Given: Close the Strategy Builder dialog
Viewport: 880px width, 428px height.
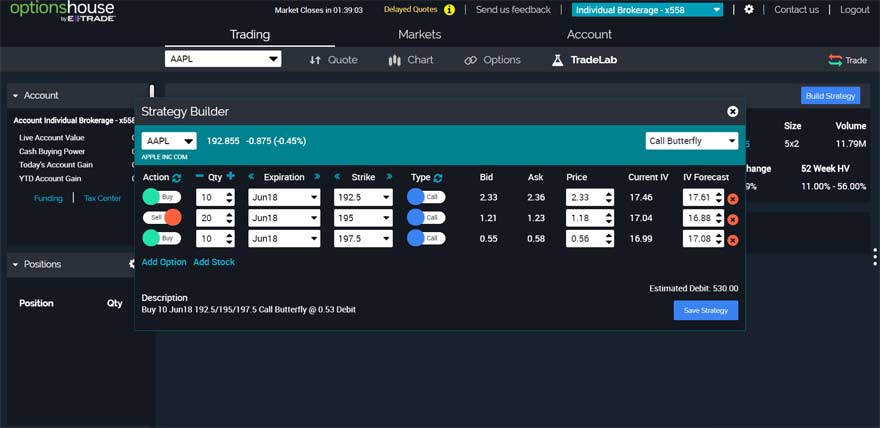Looking at the screenshot, I should click(x=732, y=112).
